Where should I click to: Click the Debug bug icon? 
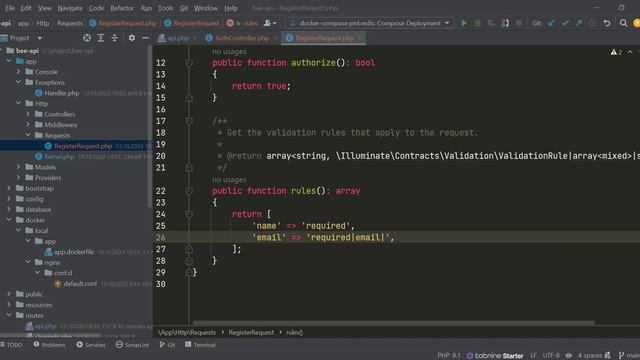[x=478, y=23]
